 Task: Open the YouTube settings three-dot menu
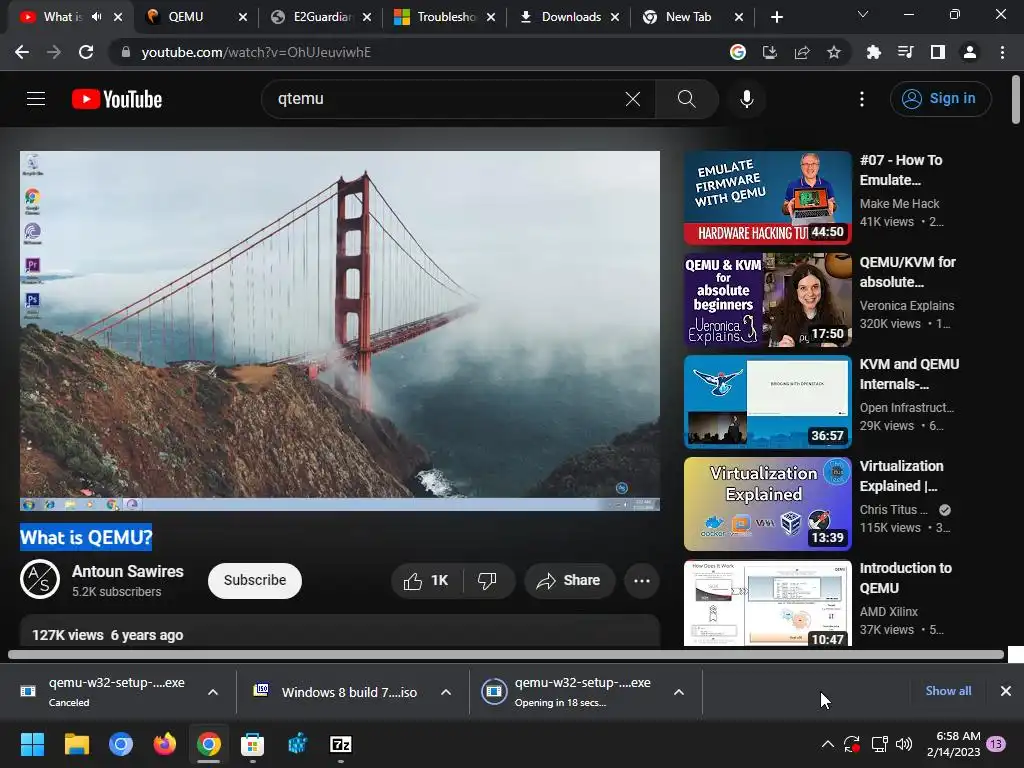pos(861,99)
